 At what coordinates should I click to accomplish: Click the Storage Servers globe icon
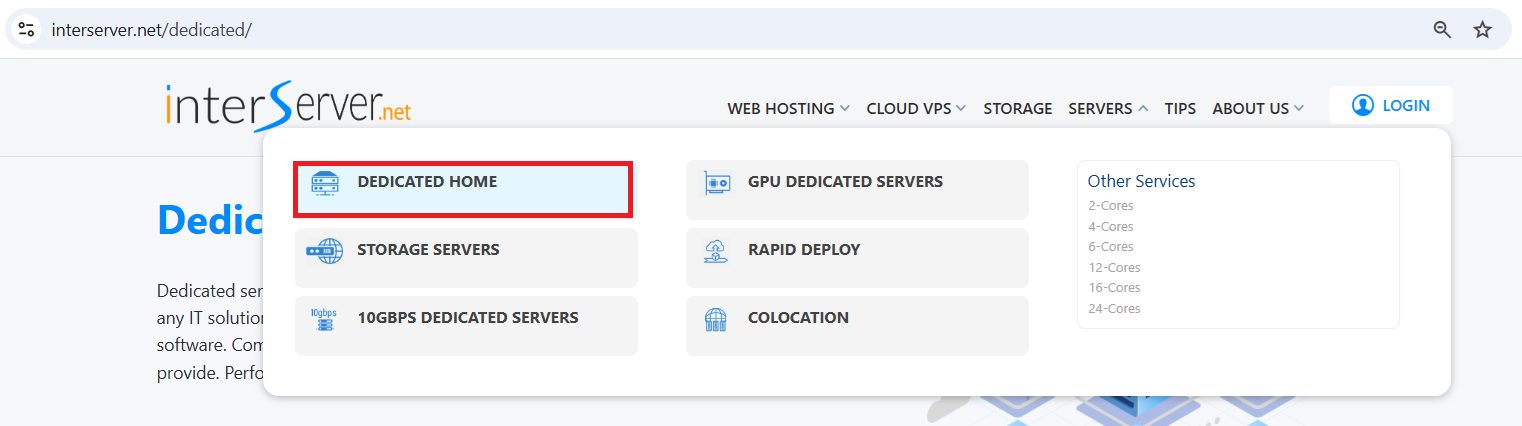[325, 251]
